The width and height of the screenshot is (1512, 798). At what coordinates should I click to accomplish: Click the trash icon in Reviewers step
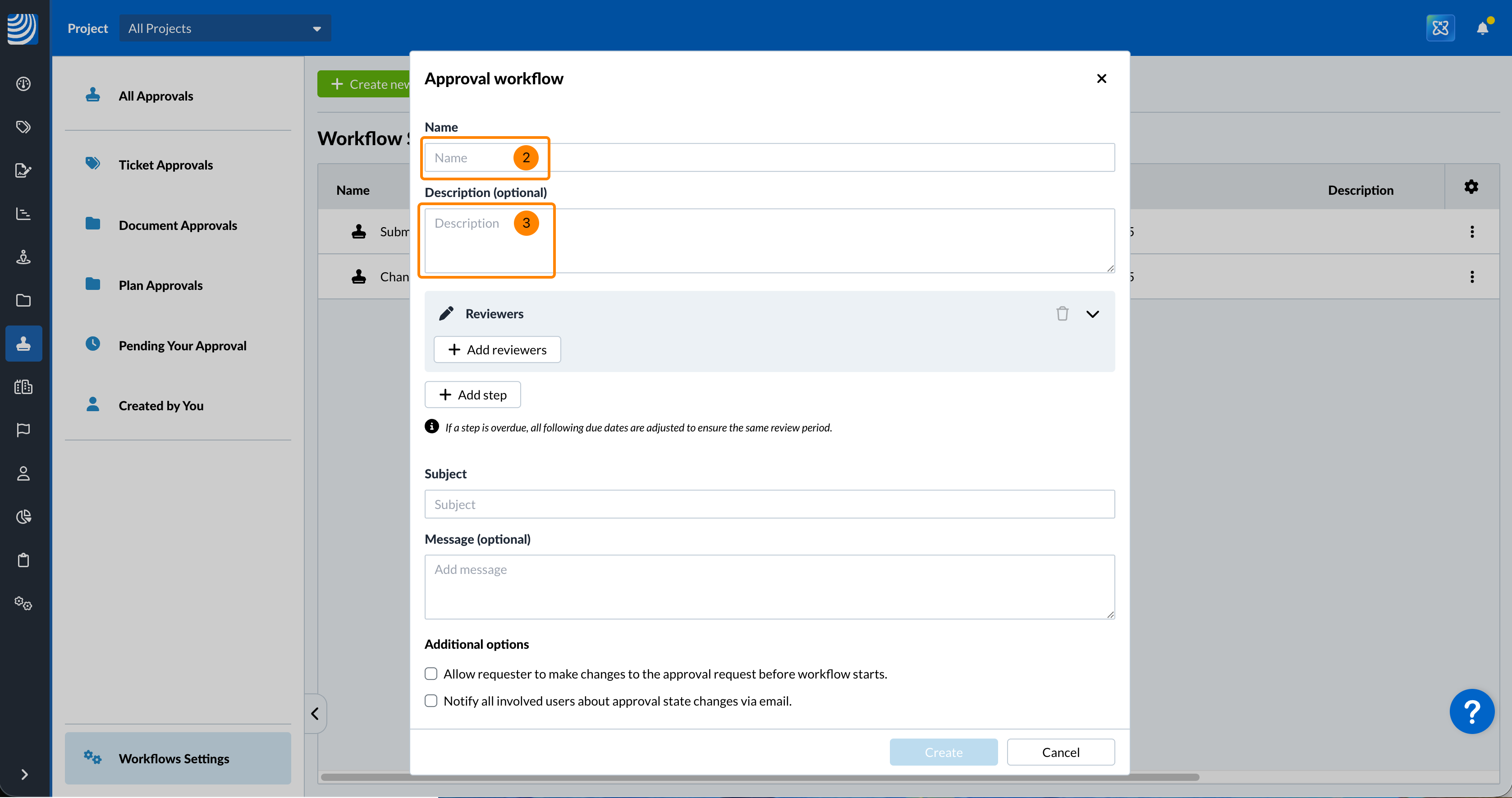point(1062,313)
